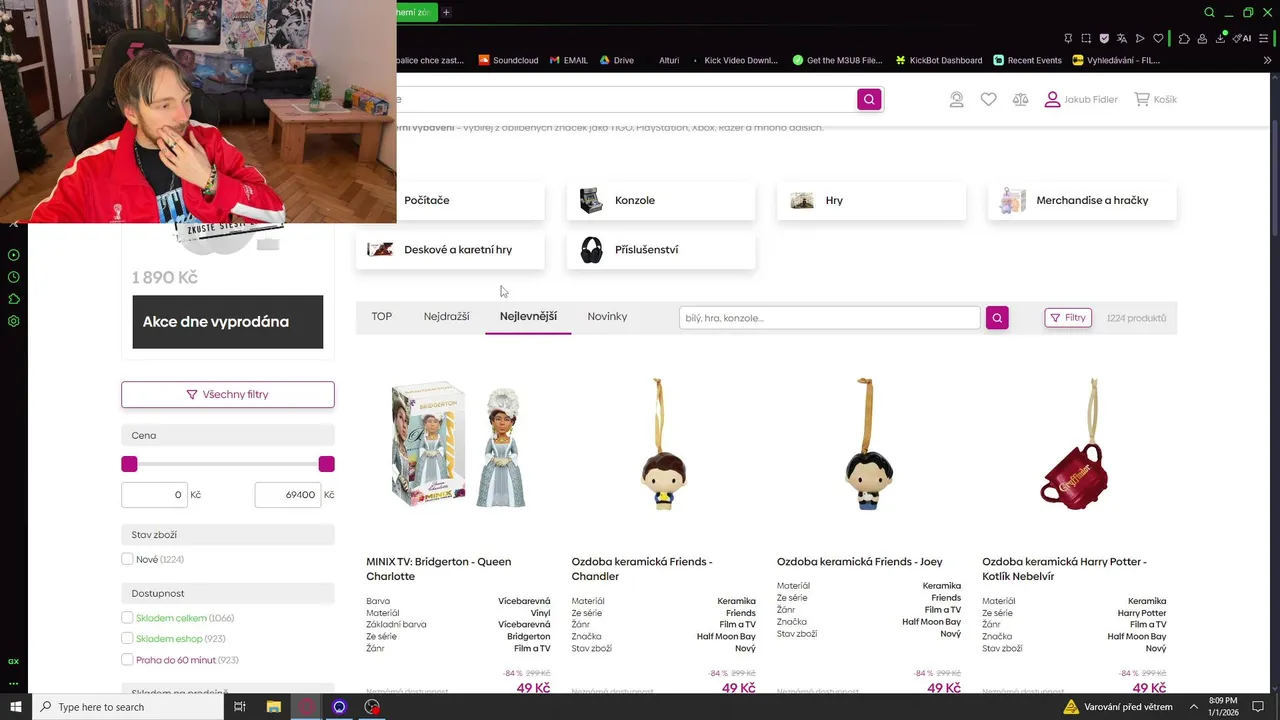Check the Skladem celkem checkbox
The height and width of the screenshot is (720, 1280).
(x=127, y=618)
